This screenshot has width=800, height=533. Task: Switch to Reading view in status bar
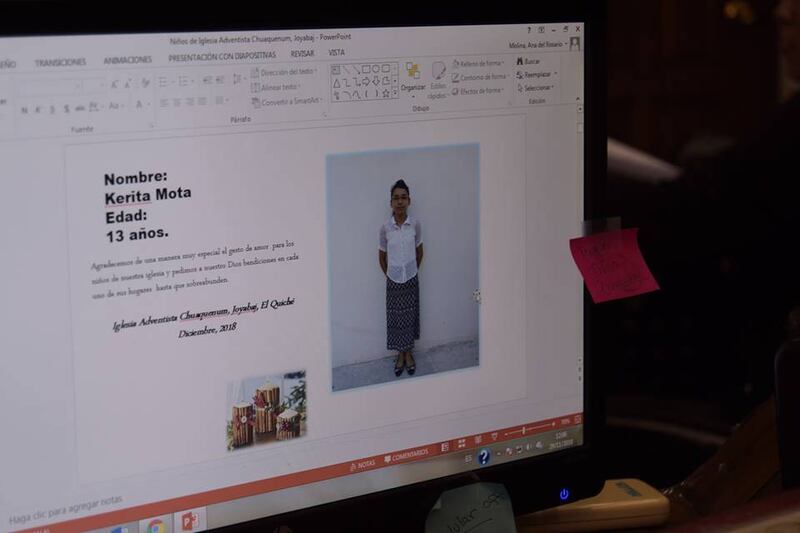pos(478,440)
